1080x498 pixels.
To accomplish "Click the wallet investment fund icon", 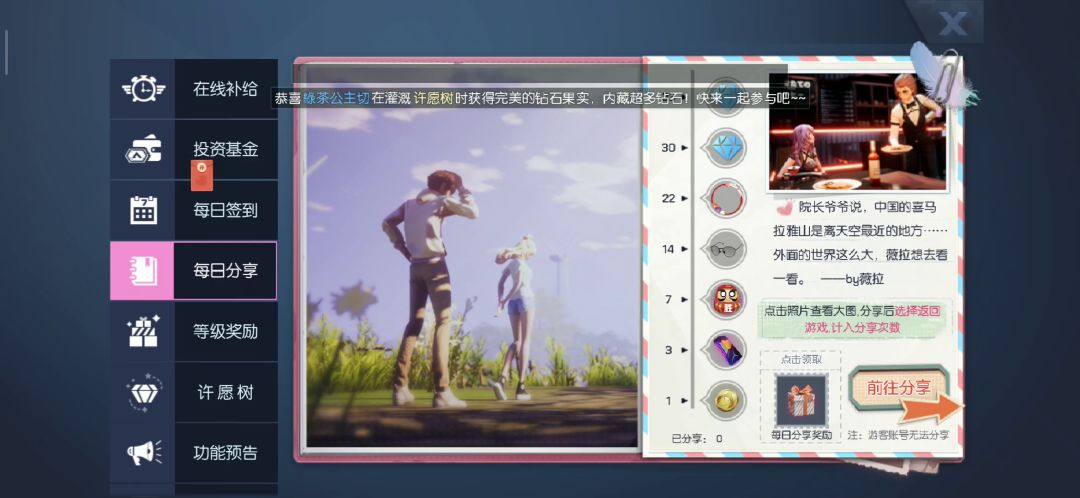I will pos(143,149).
